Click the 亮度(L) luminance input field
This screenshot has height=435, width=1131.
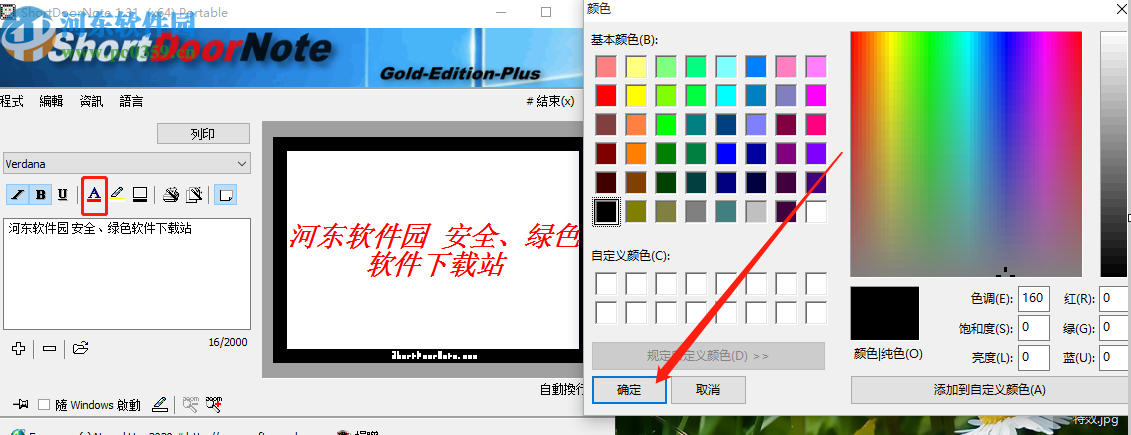click(1034, 356)
